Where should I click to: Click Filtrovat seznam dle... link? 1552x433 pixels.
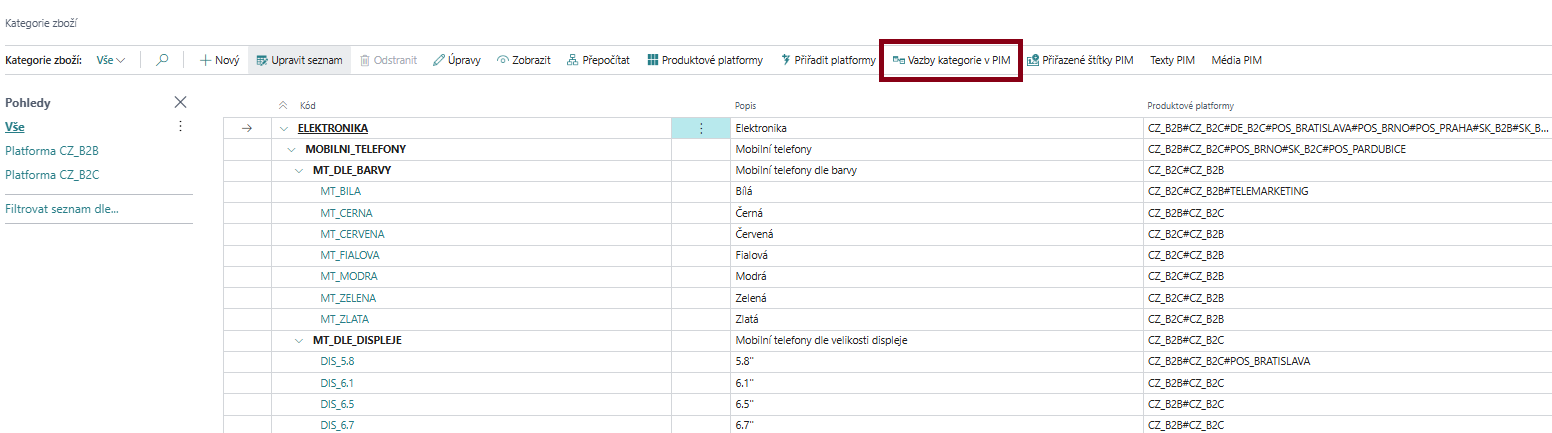point(62,209)
